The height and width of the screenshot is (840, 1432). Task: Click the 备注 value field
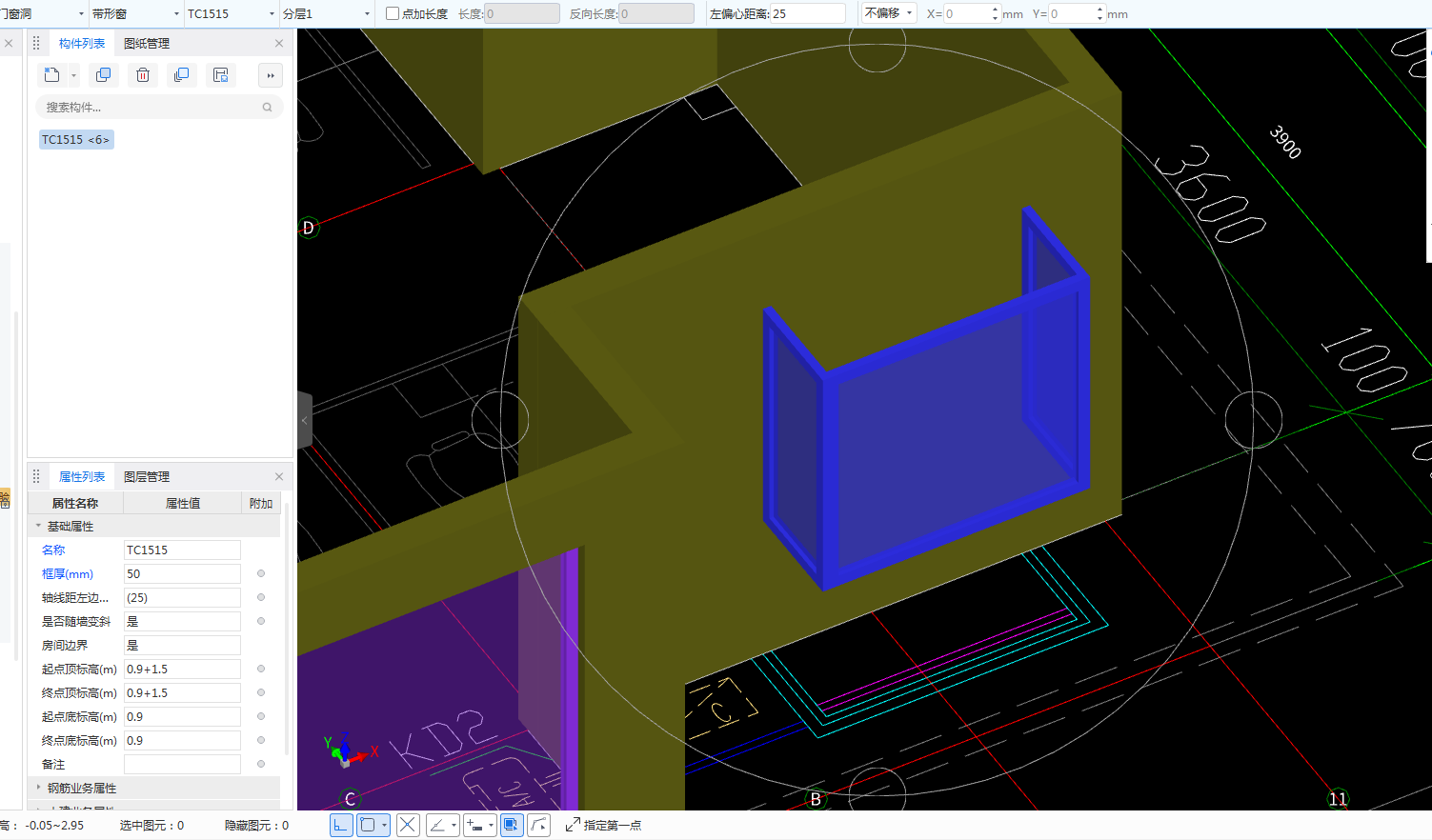coord(182,765)
